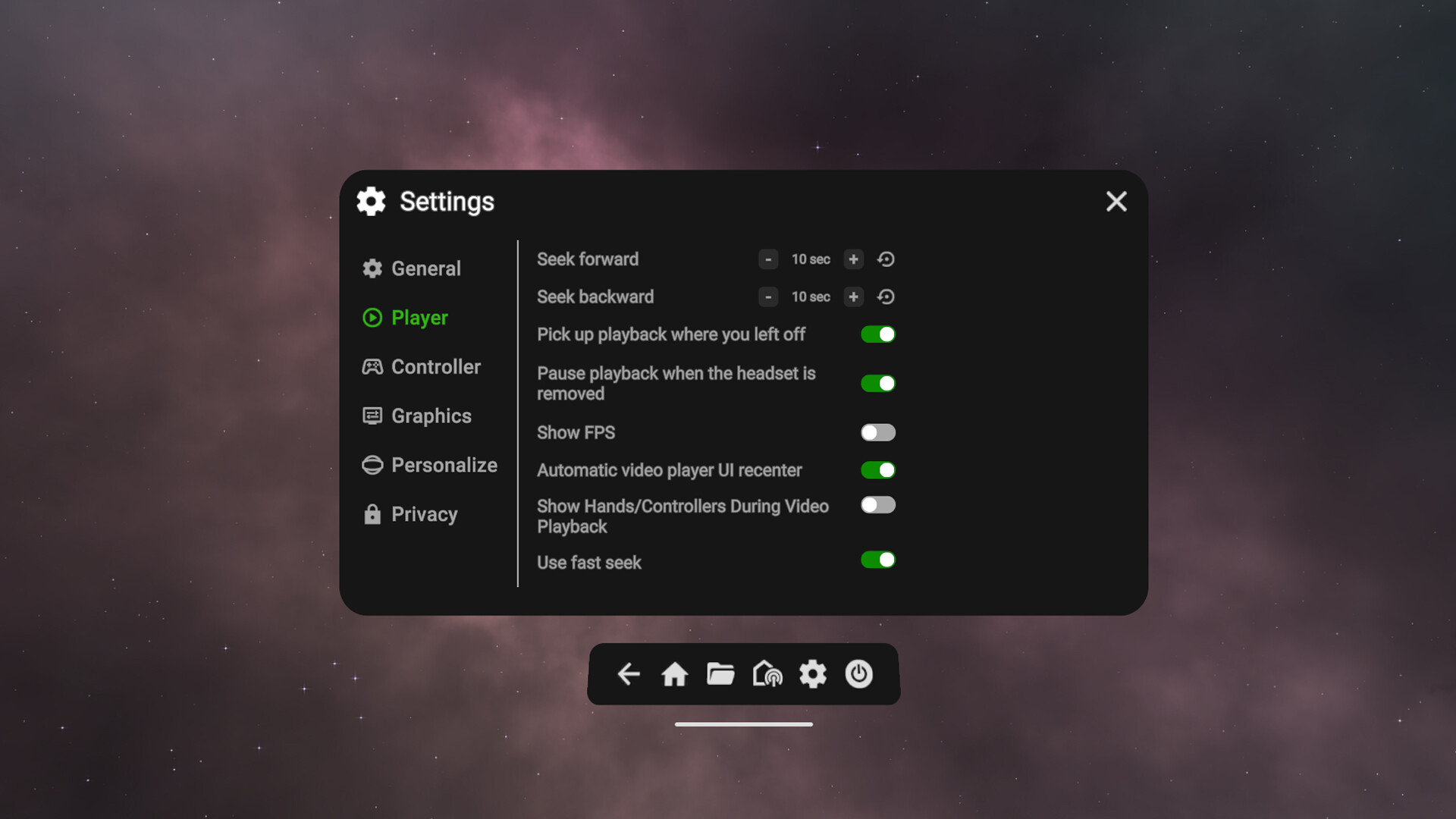Increase Seek forward with the plus button

[853, 259]
